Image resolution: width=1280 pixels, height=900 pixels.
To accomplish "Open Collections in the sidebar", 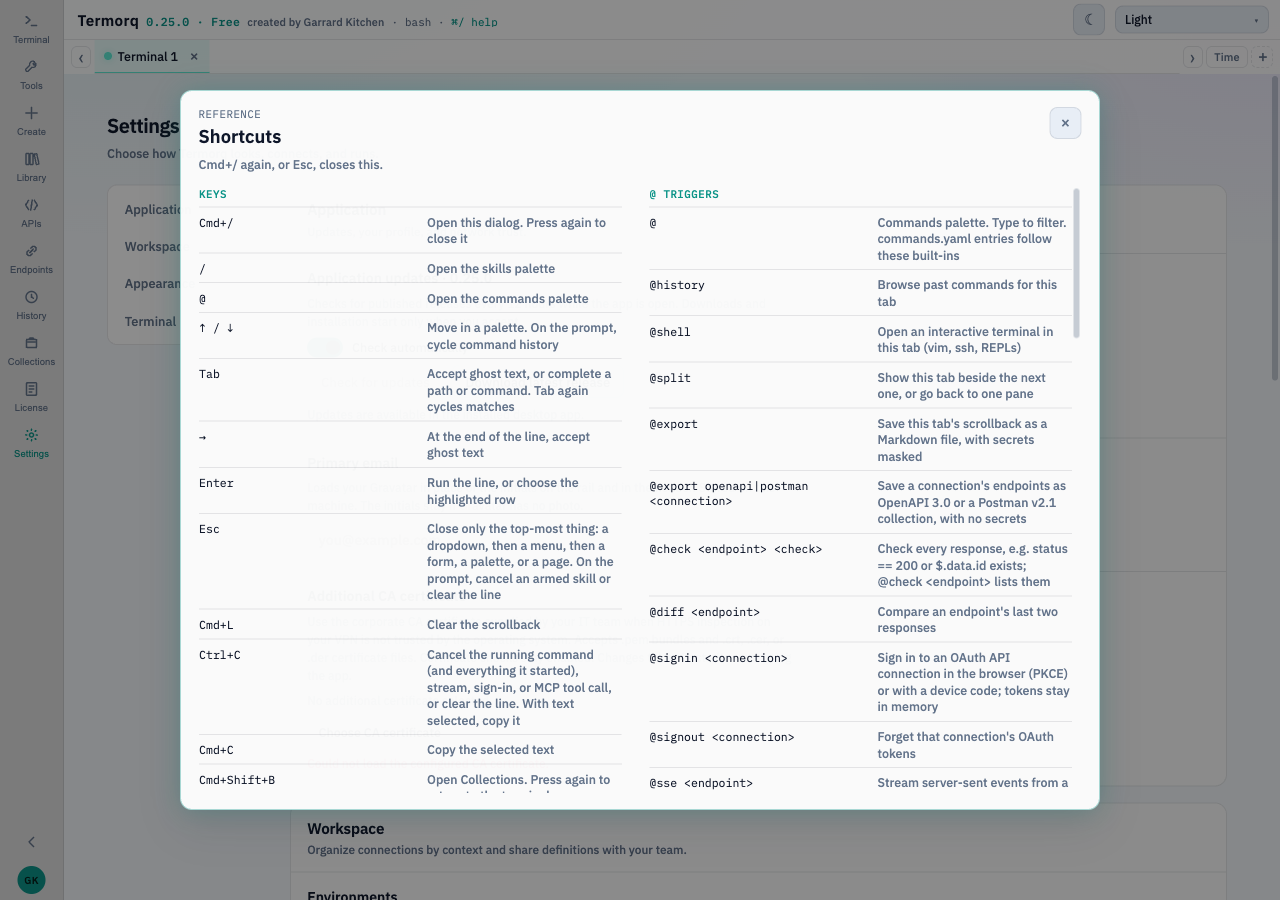I will click(x=31, y=350).
